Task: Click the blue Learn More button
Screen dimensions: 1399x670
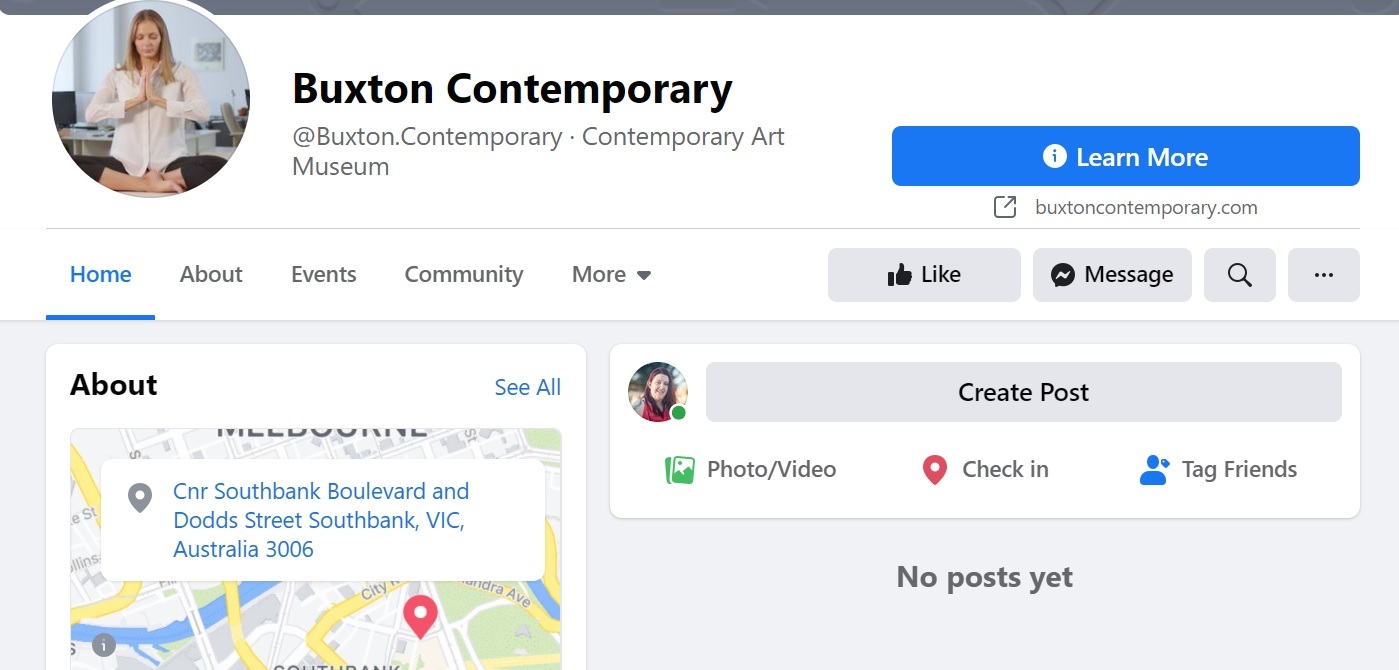Action: tap(1125, 156)
